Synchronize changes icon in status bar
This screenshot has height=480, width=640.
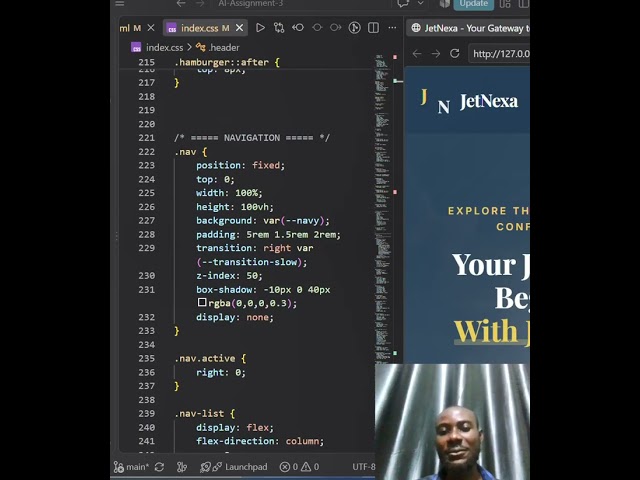click(x=159, y=467)
